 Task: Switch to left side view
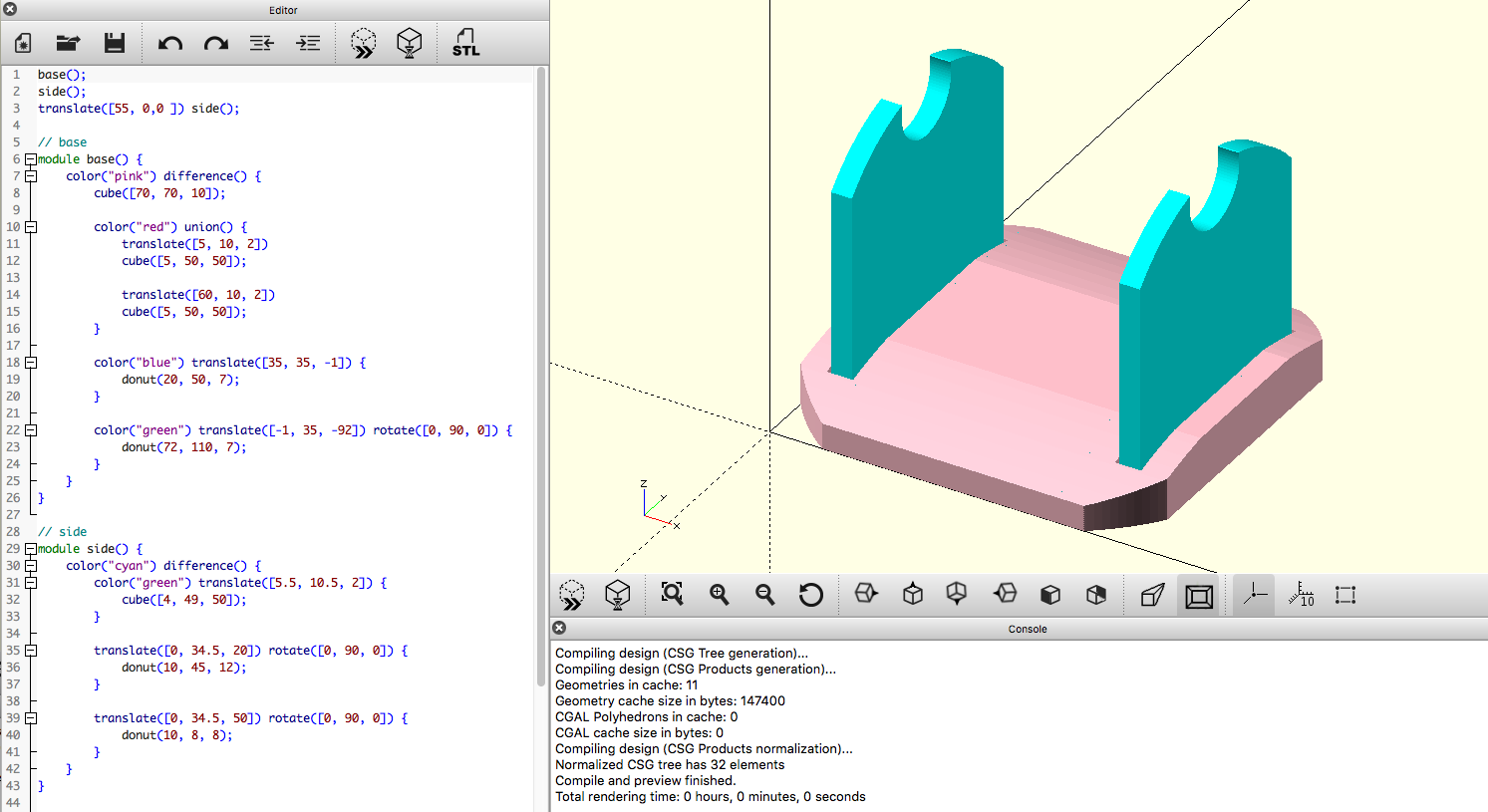coord(1005,595)
